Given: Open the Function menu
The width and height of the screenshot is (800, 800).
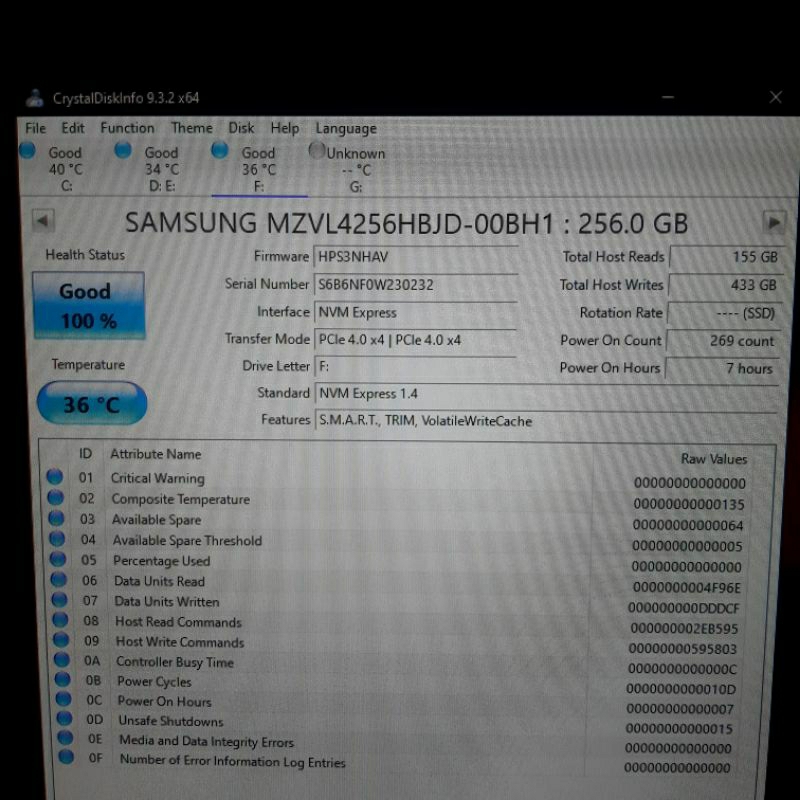Looking at the screenshot, I should coord(127,128).
